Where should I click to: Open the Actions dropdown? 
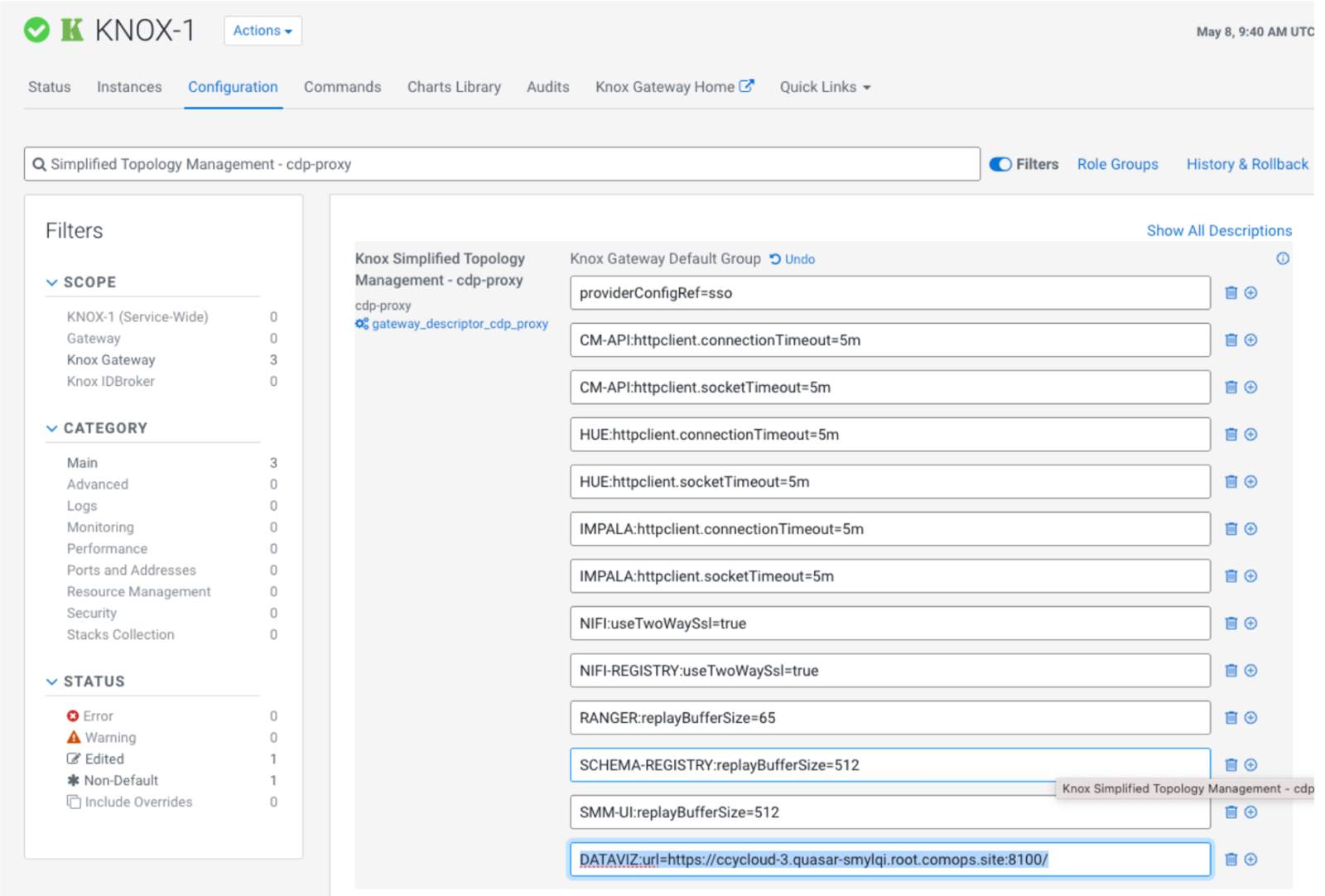coord(263,31)
